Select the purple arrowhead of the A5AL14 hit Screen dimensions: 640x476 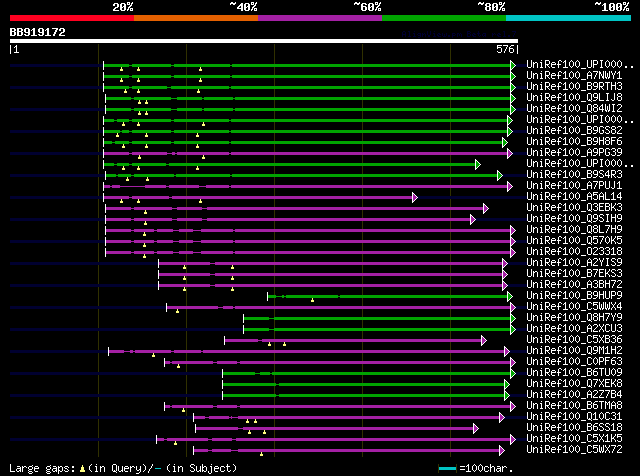tap(415, 198)
